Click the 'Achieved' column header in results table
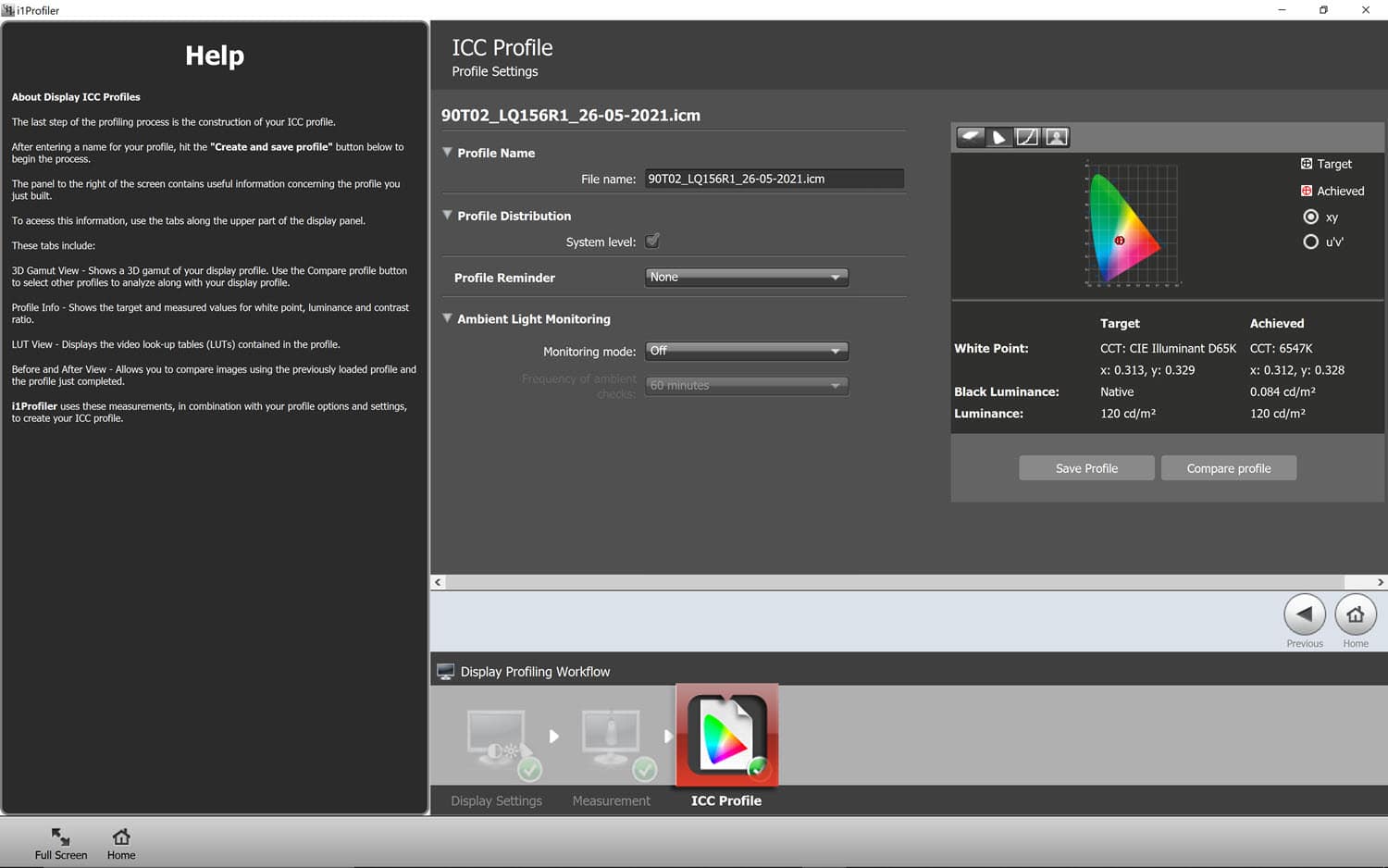This screenshot has width=1388, height=868. pyautogui.click(x=1277, y=323)
